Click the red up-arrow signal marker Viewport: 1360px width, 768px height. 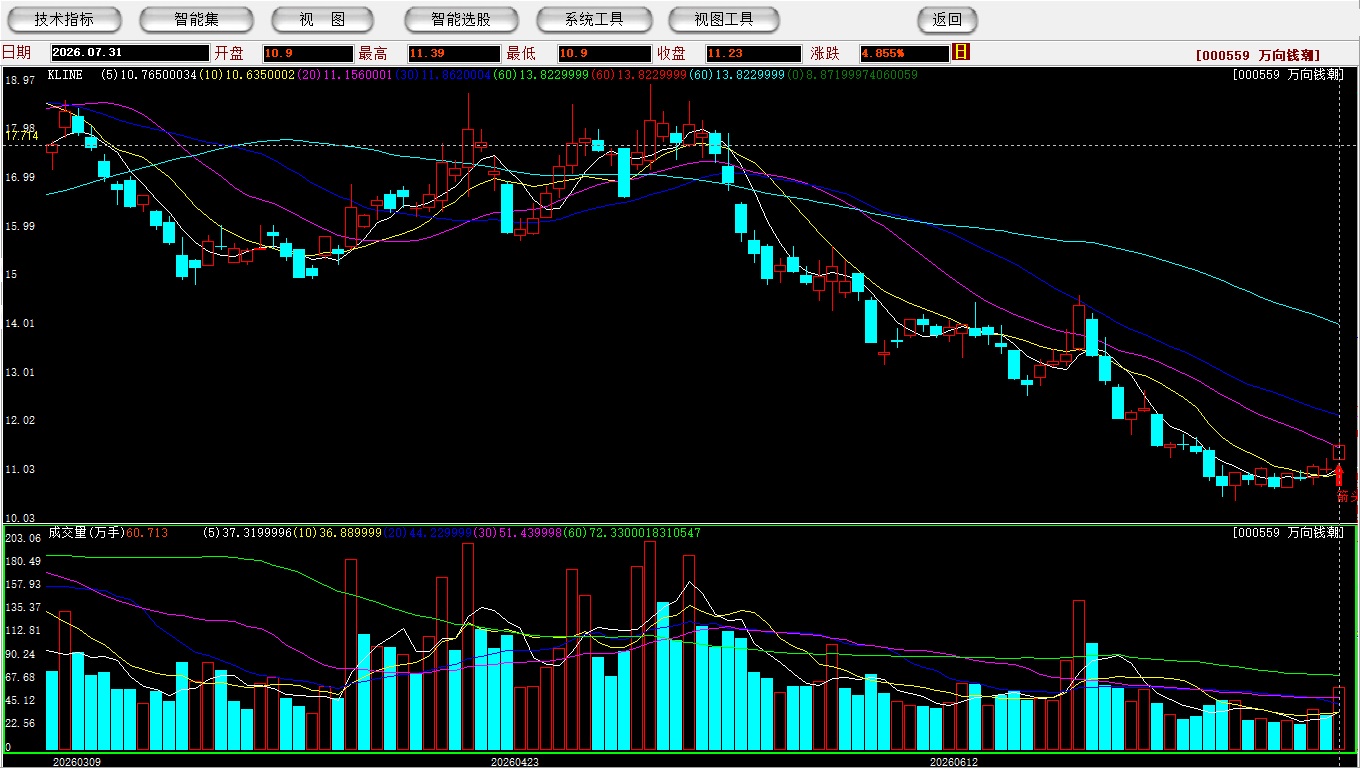(1339, 474)
